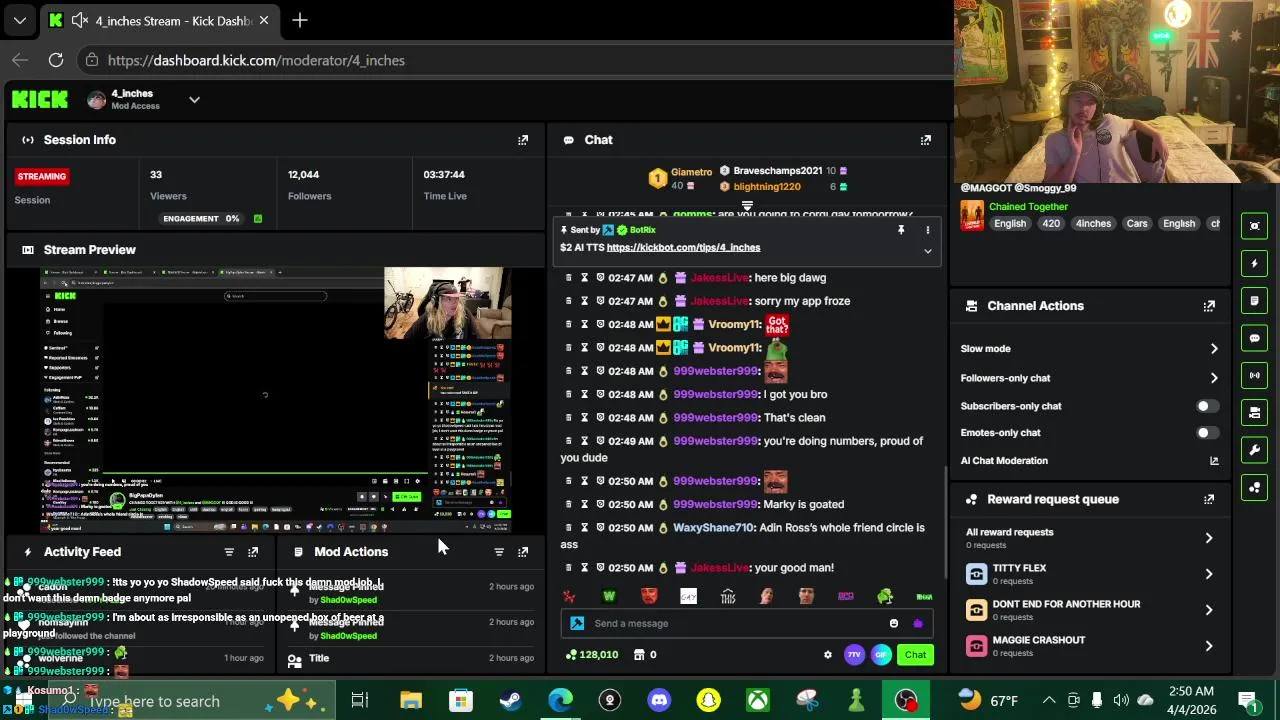Viewport: 1280px width, 720px height.
Task: Click the lightning activity sidebar icon
Action: coord(1255,263)
